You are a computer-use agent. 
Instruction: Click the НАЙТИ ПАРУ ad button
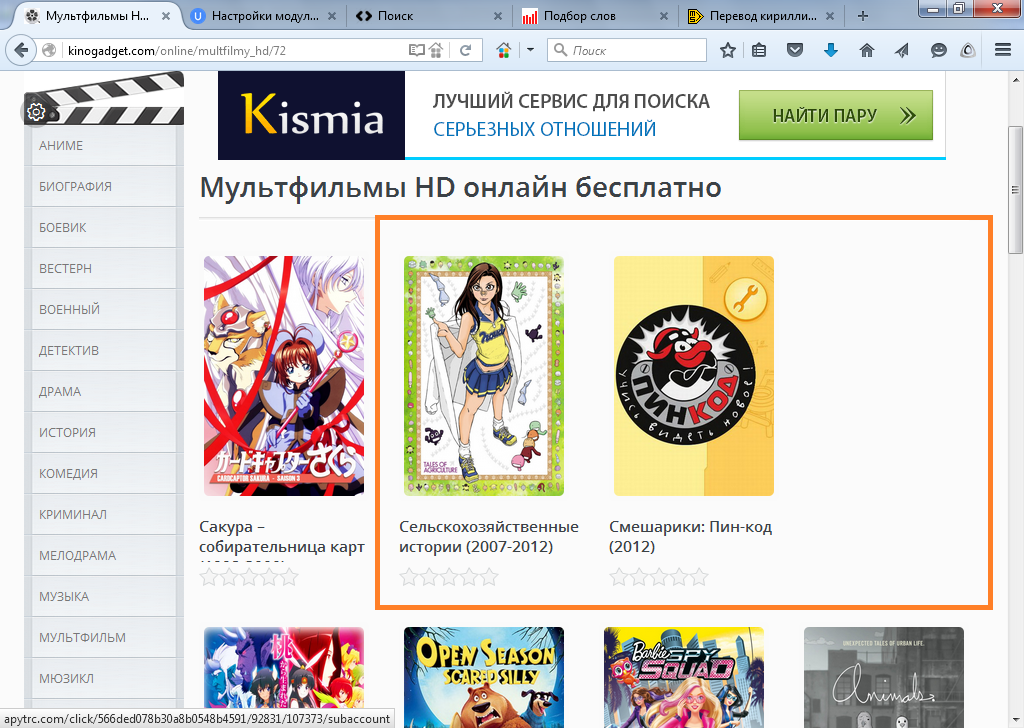pos(836,116)
